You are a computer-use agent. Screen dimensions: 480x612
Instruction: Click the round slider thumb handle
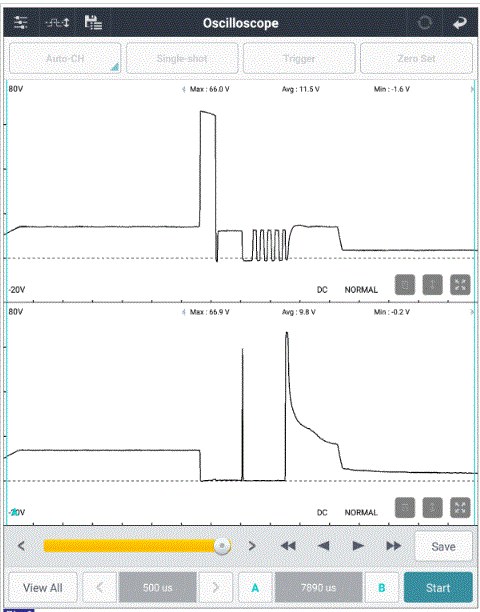pos(222,546)
